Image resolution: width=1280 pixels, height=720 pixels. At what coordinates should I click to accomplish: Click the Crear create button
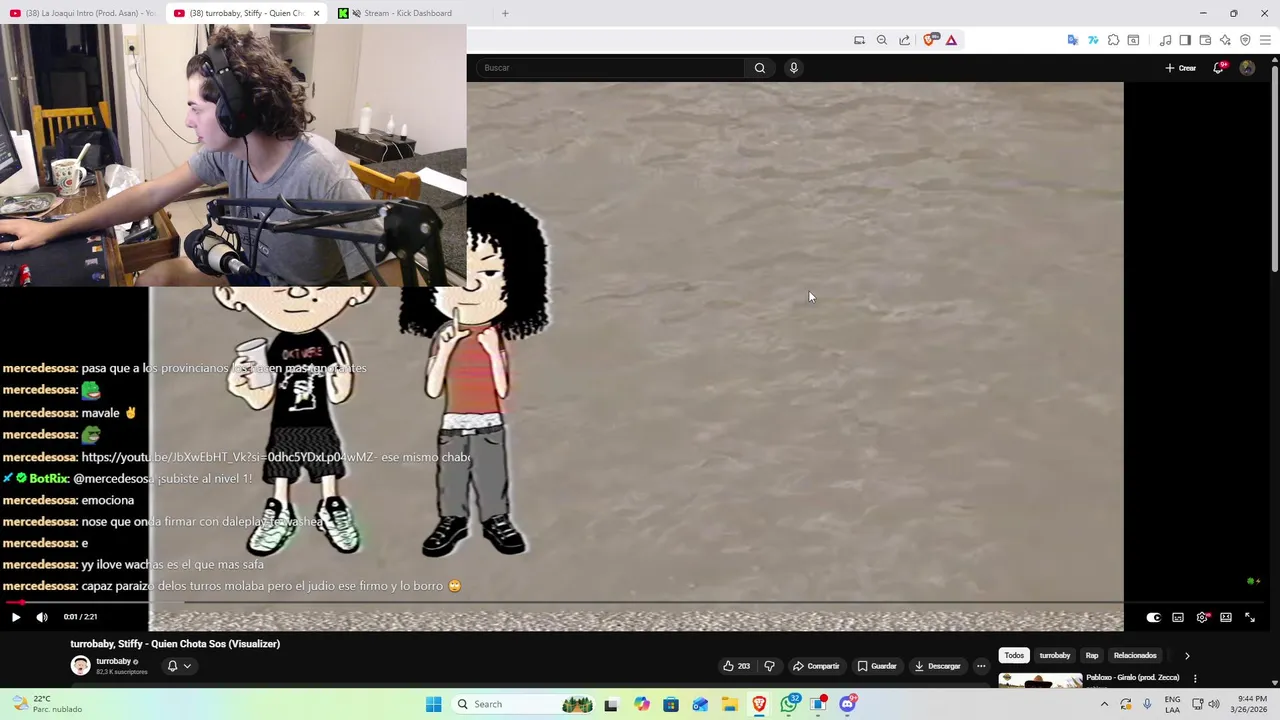tap(1181, 68)
